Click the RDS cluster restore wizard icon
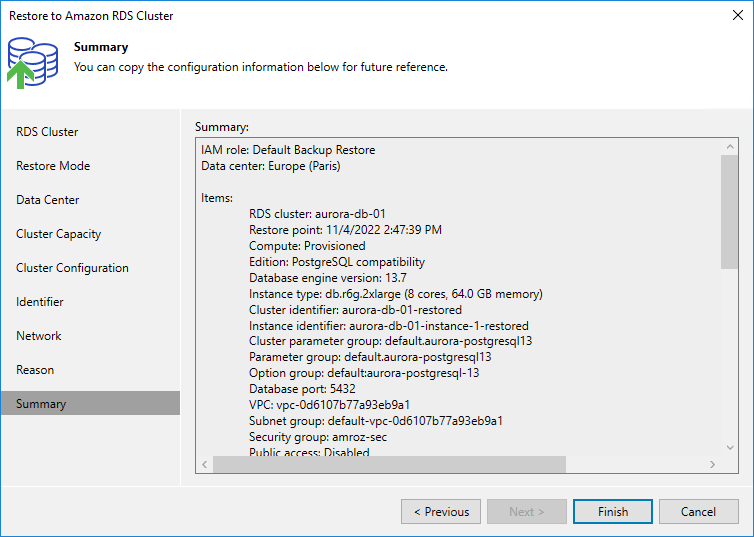Screen dimensions: 754x537 click(33, 62)
